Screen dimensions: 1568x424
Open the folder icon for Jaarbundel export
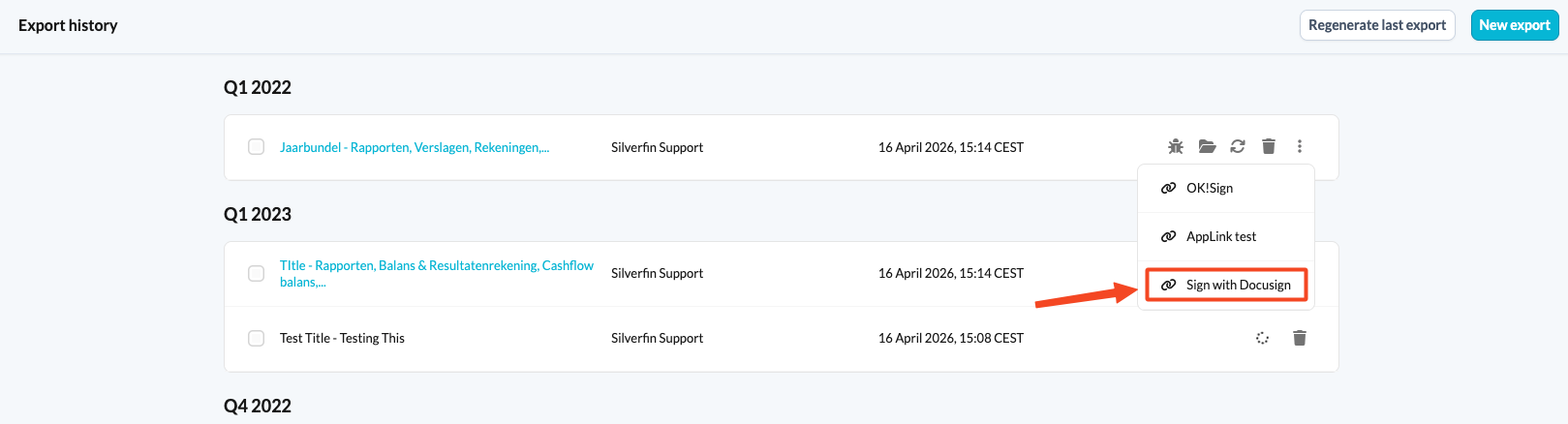coord(1207,147)
